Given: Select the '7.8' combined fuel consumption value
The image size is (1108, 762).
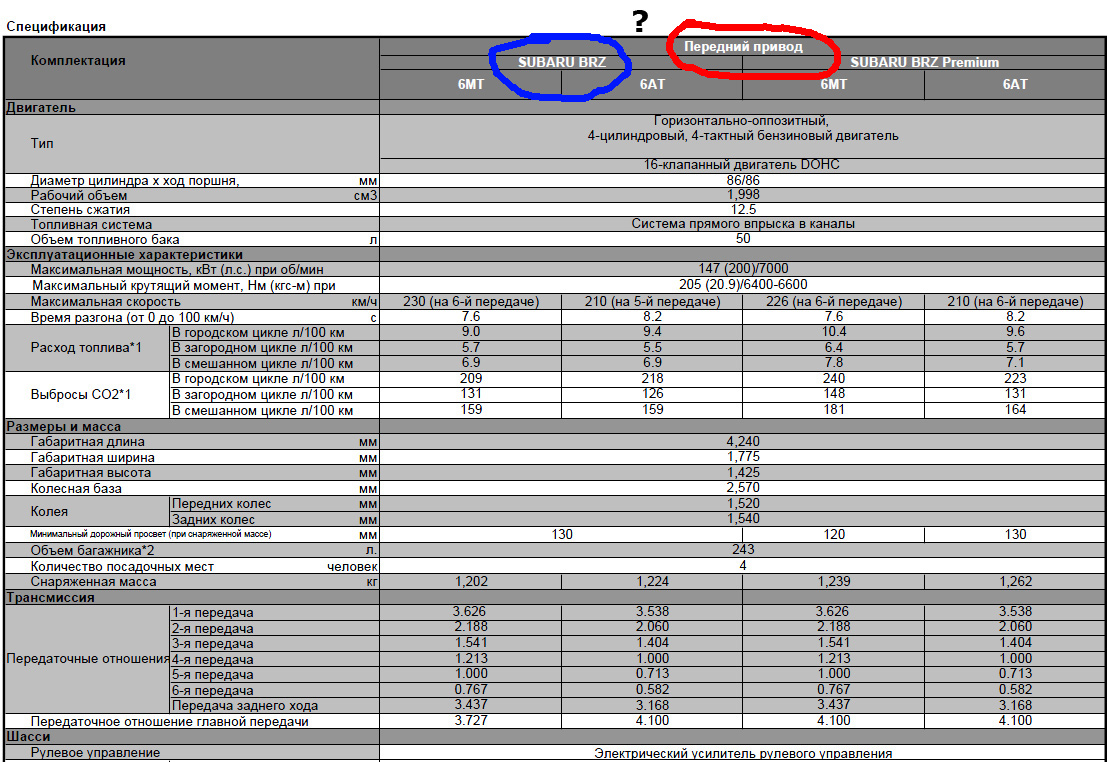Looking at the screenshot, I should coord(834,363).
